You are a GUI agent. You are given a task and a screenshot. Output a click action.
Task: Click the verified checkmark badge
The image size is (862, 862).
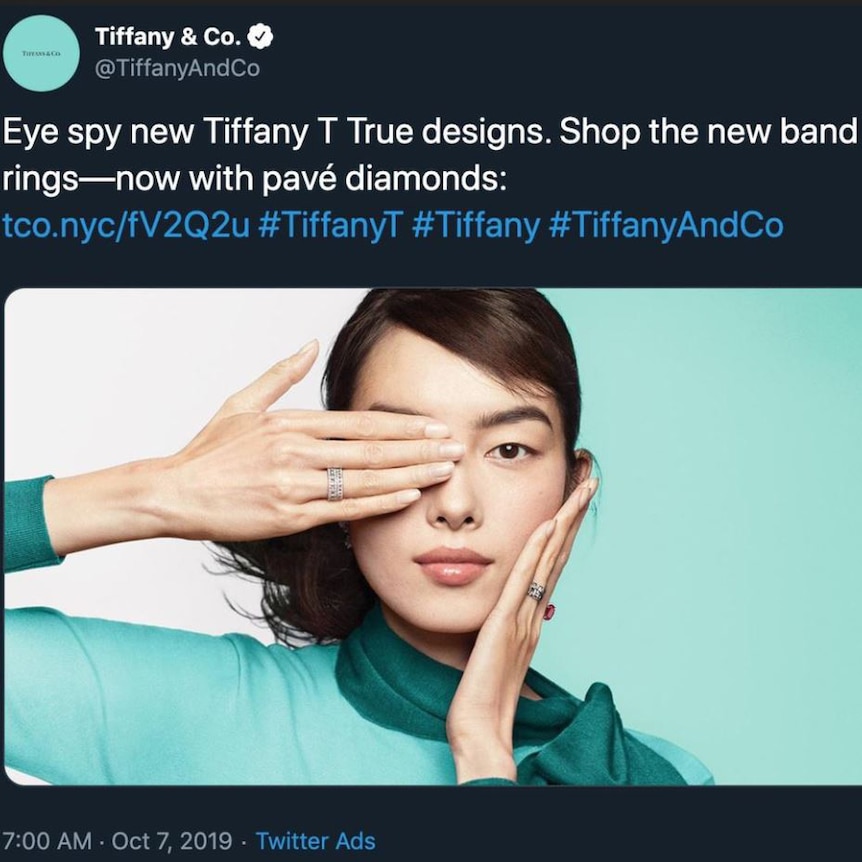pos(260,36)
